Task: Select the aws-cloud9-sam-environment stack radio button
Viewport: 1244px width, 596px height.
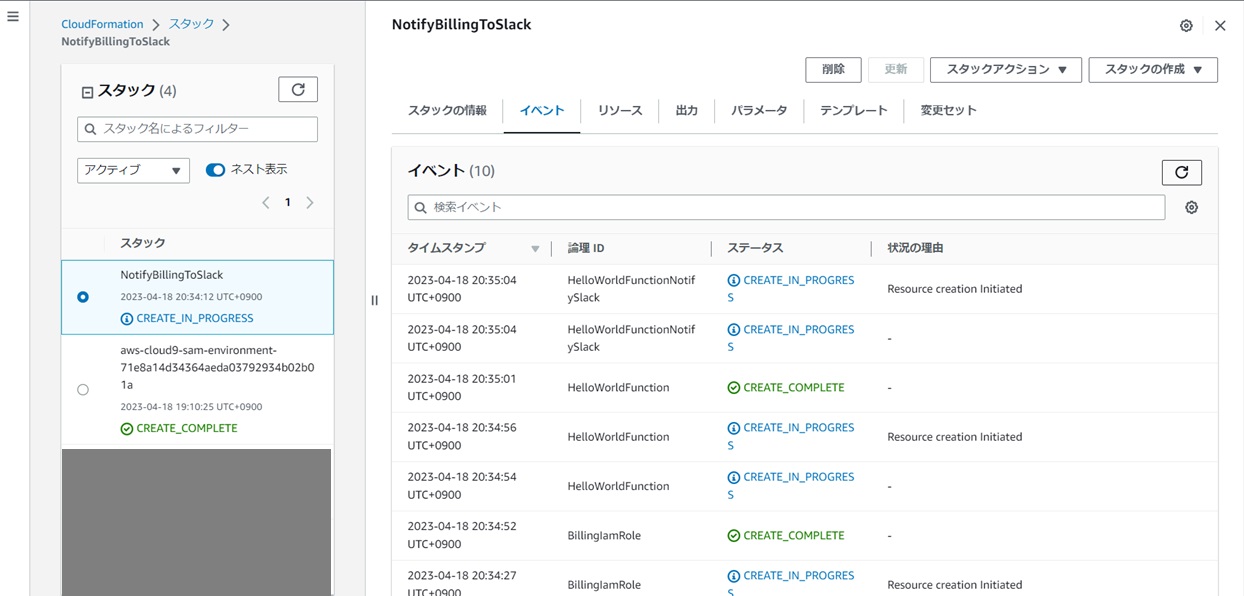Action: (83, 390)
